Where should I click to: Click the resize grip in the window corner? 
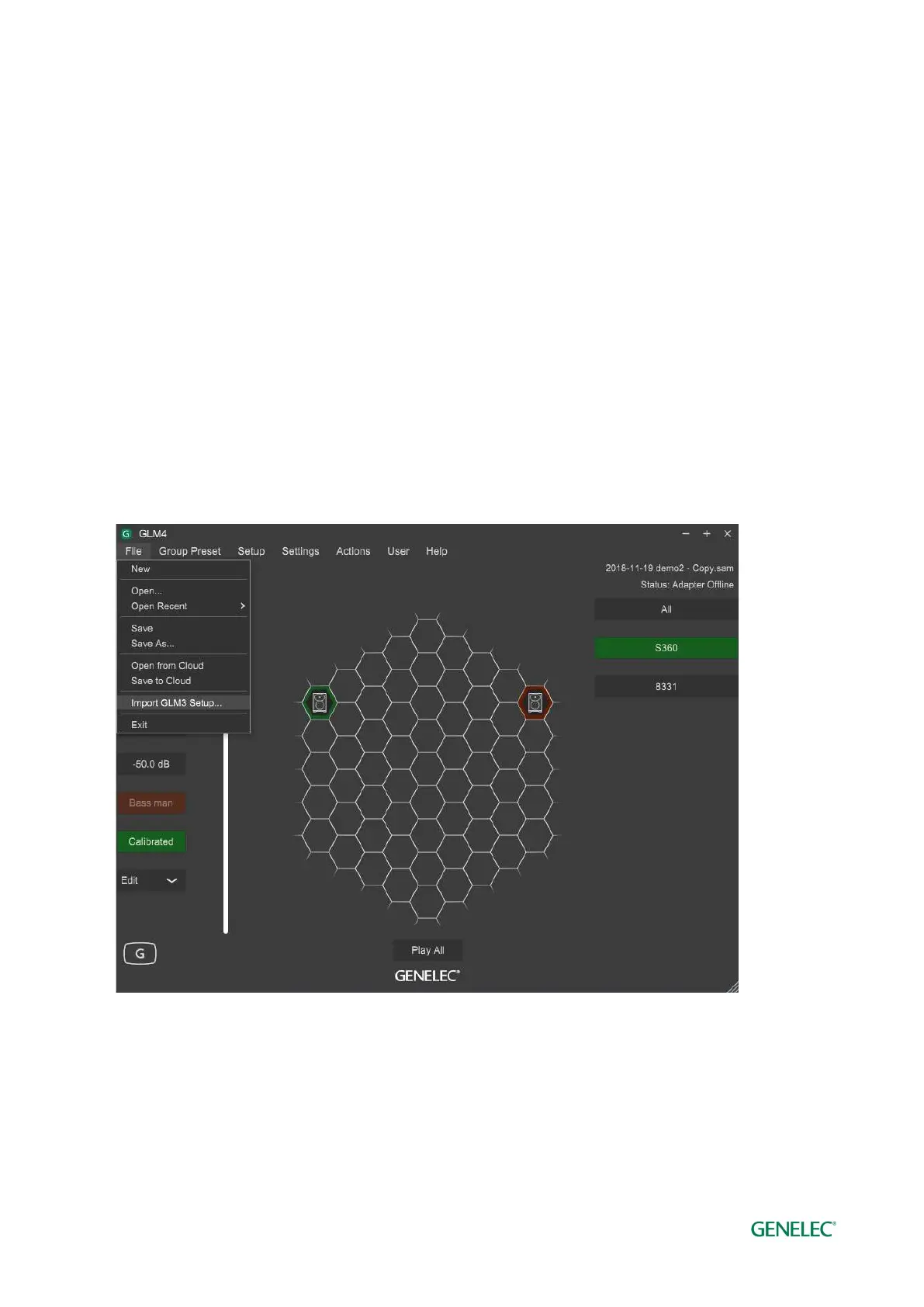732,986
